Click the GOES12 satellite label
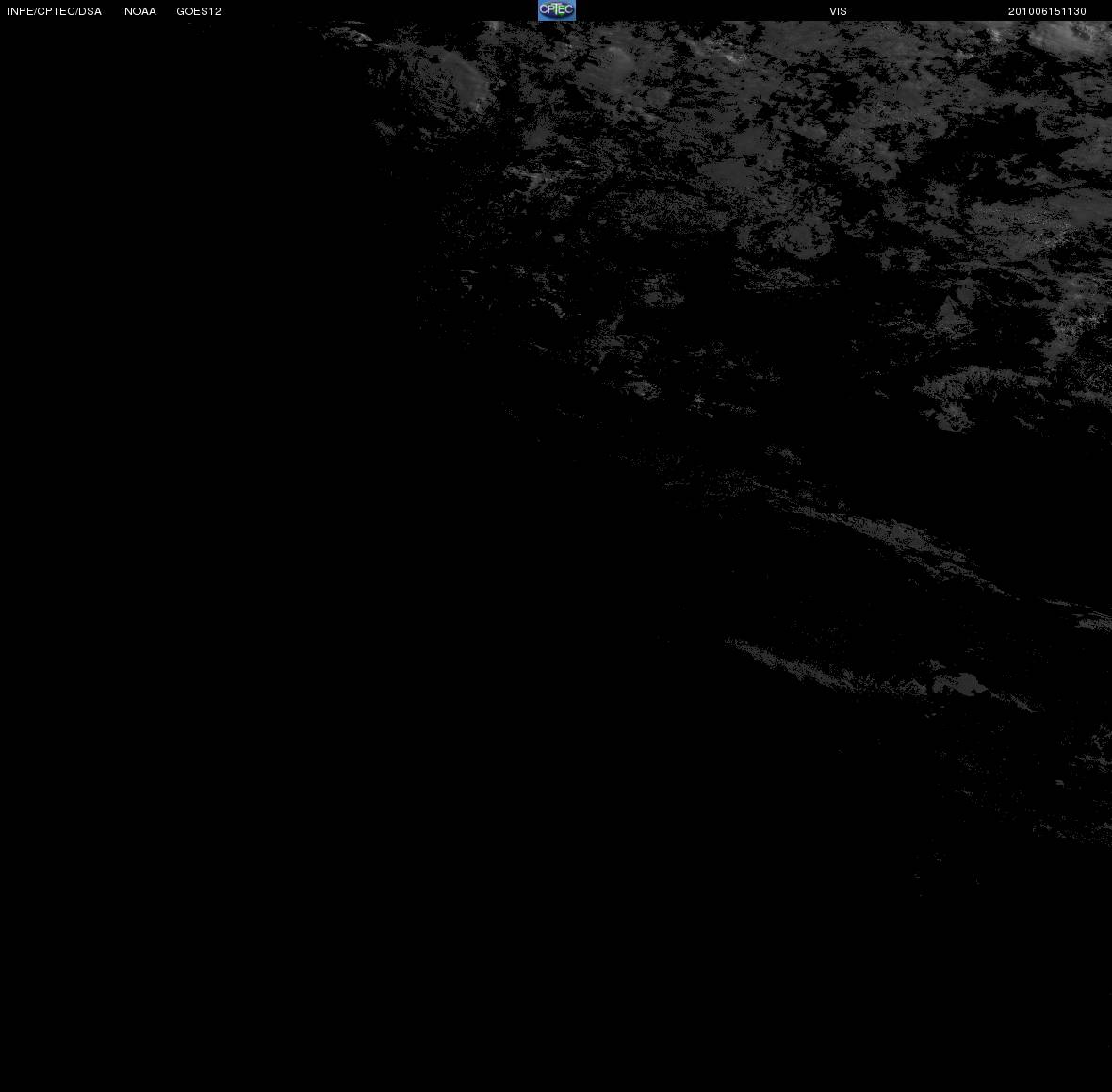 coord(199,11)
